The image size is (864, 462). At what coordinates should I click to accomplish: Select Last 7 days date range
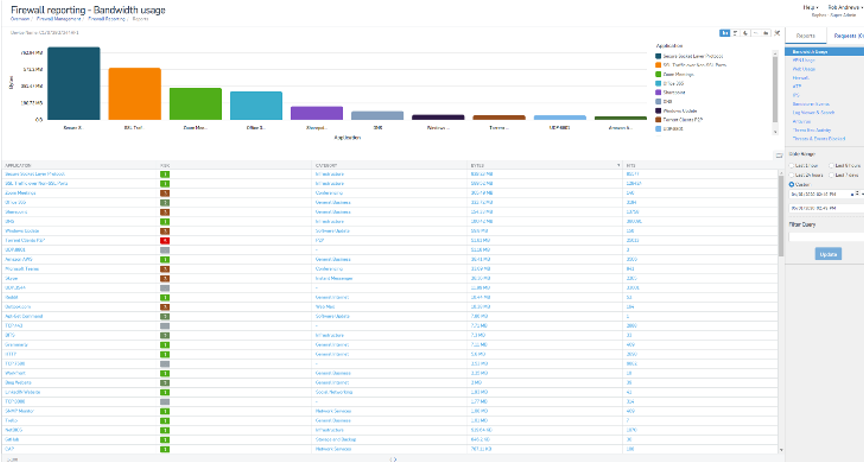tap(831, 175)
